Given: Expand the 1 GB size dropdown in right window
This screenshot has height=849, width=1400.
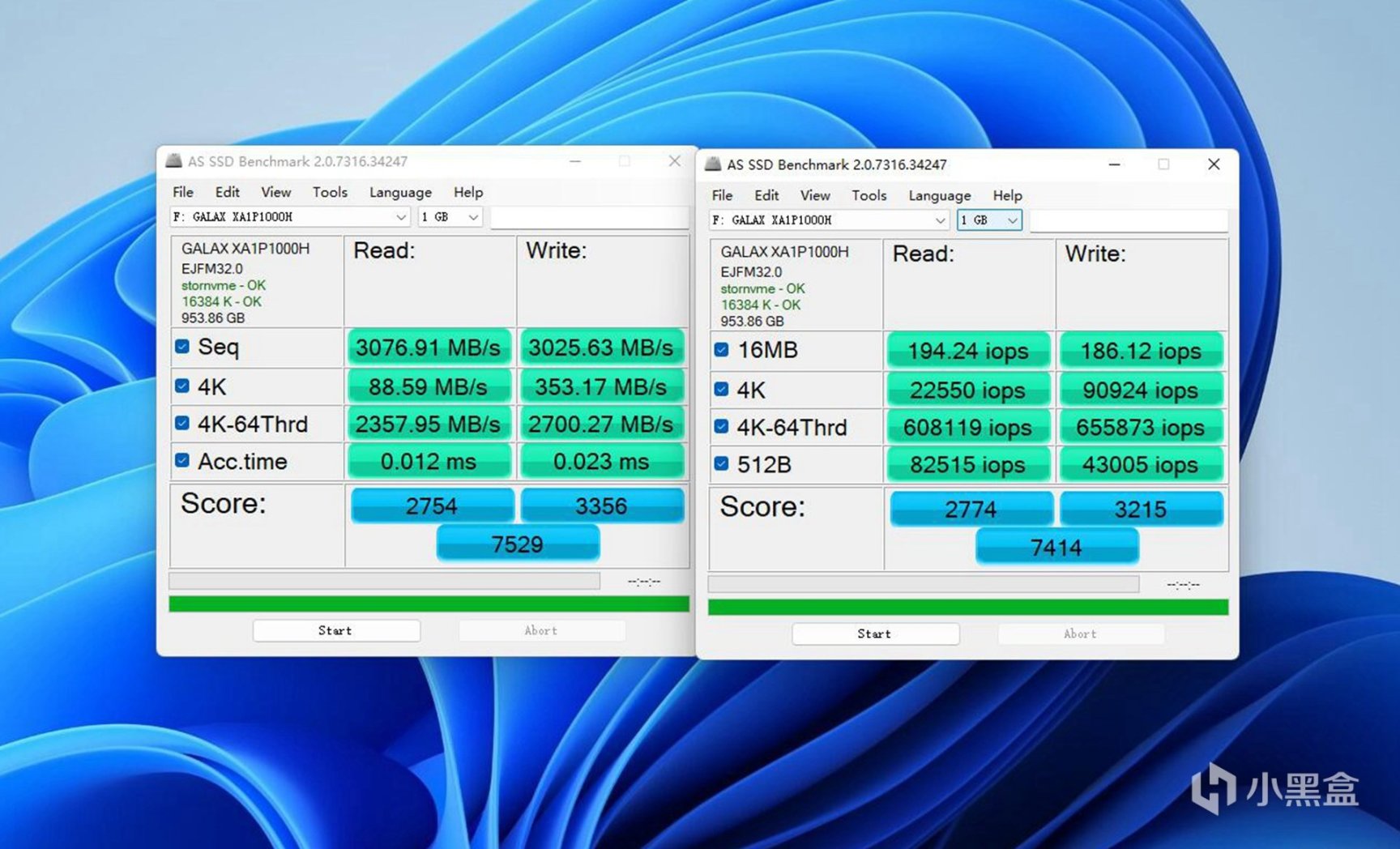Looking at the screenshot, I should click(989, 220).
